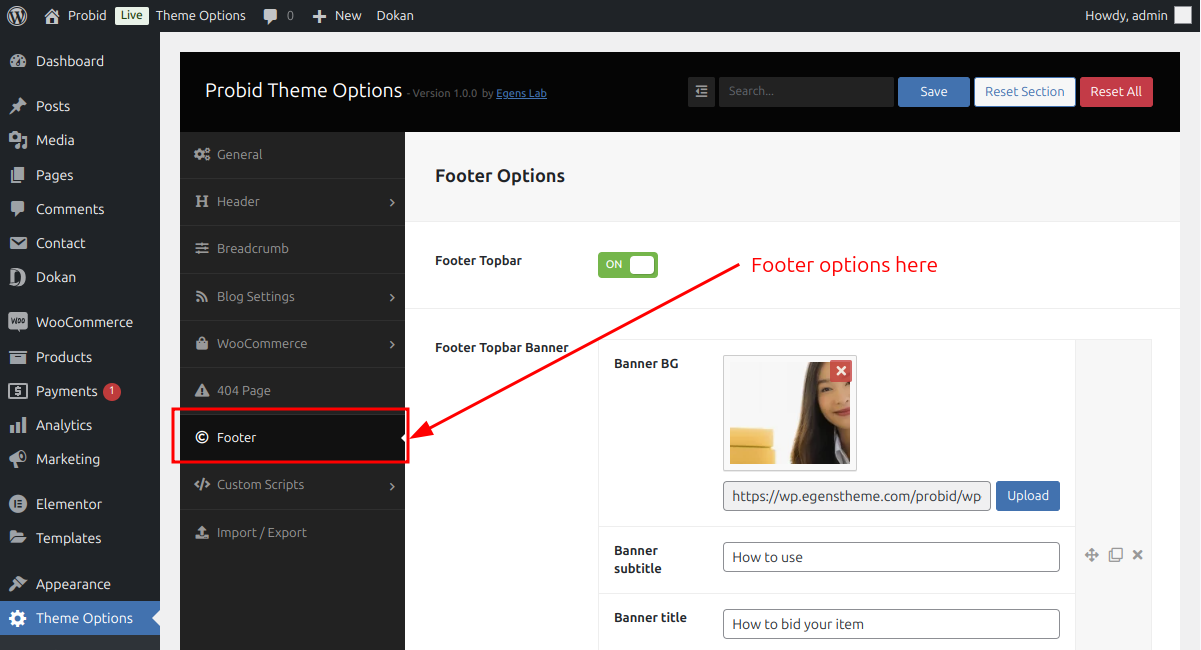Click the Dashboard gauge icon
1201x650 pixels.
[x=18, y=61]
